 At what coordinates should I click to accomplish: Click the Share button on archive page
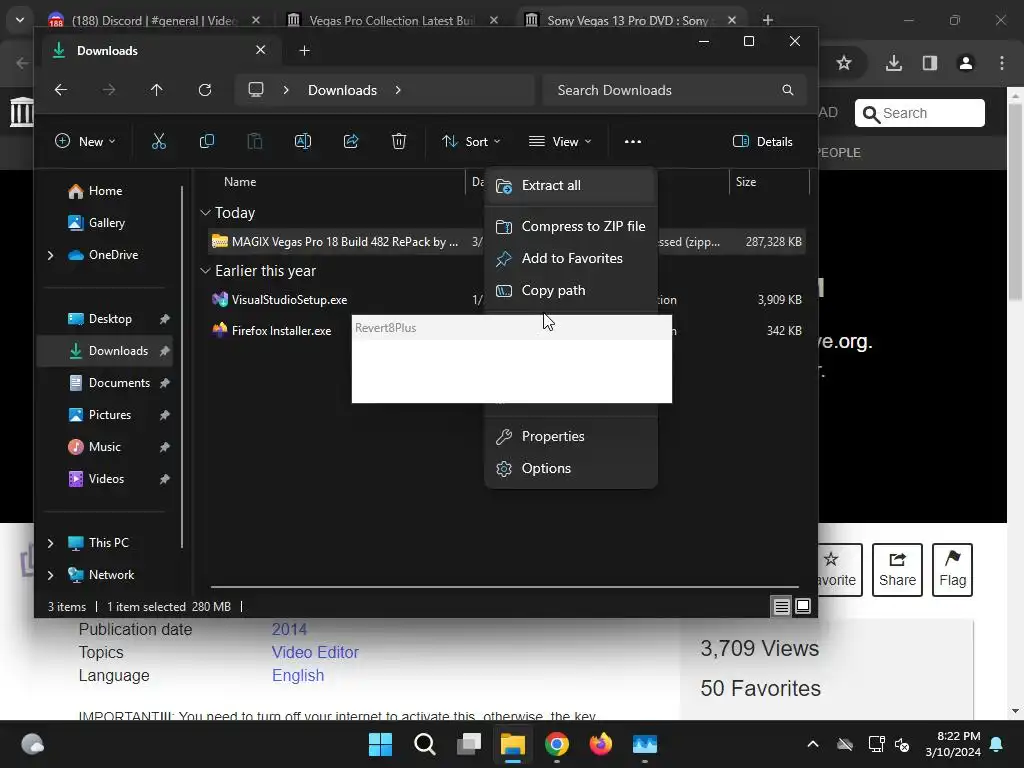point(897,569)
